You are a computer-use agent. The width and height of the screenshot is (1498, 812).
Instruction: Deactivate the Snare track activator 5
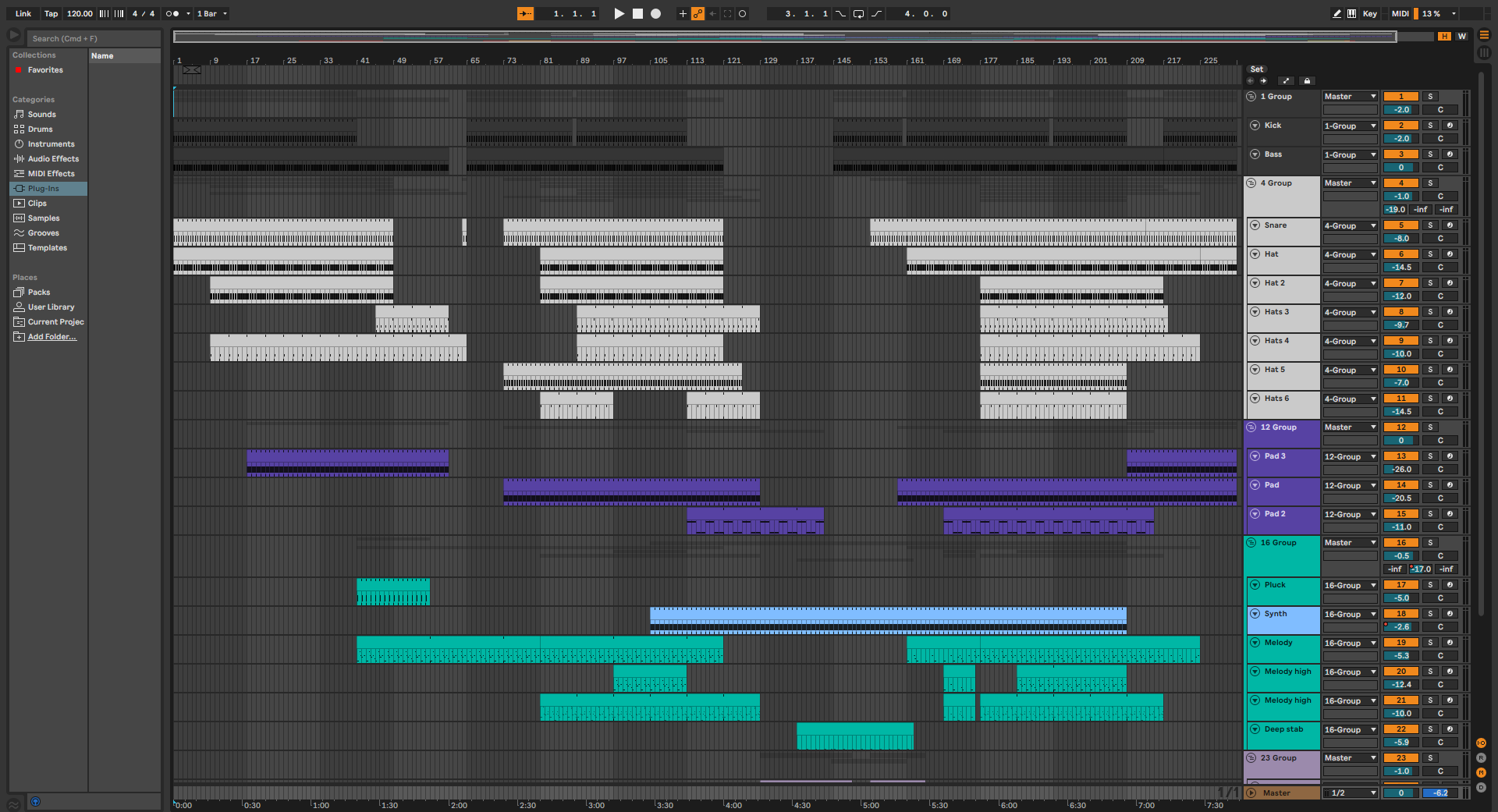tap(1400, 225)
